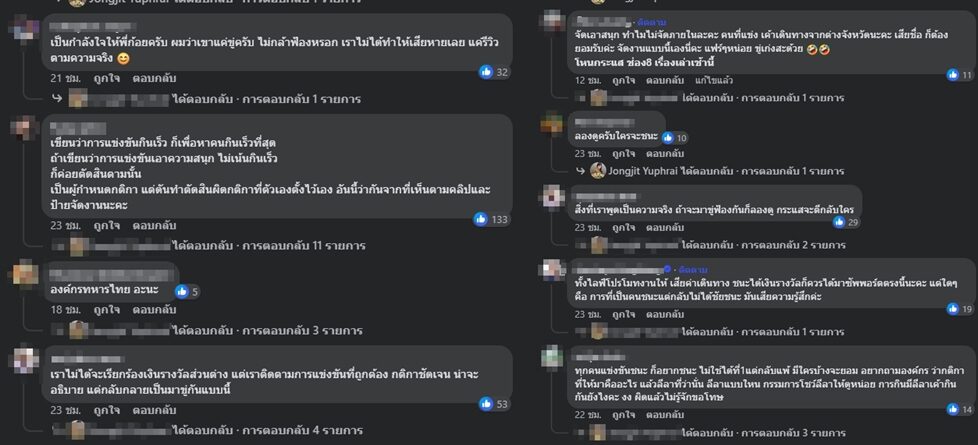Click the like reaction icon showing 53
The image size is (978, 445).
pos(486,404)
